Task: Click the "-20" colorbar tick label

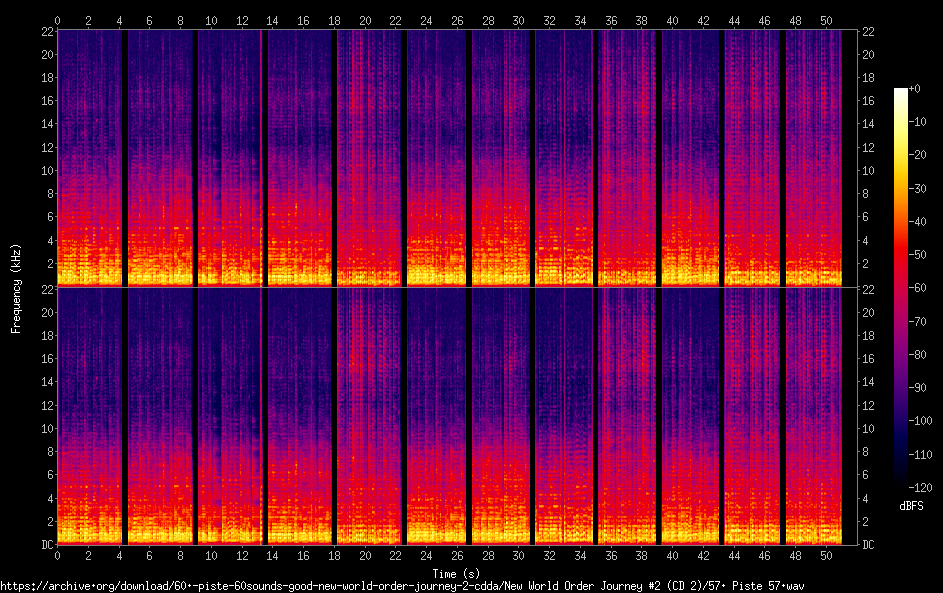Action: 918,155
